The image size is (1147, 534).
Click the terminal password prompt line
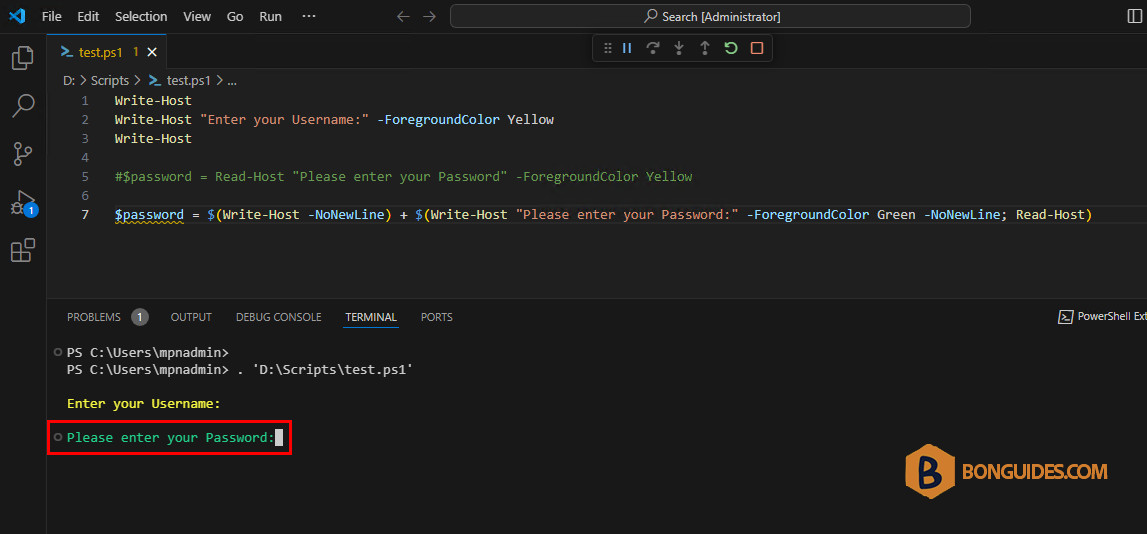pos(170,437)
